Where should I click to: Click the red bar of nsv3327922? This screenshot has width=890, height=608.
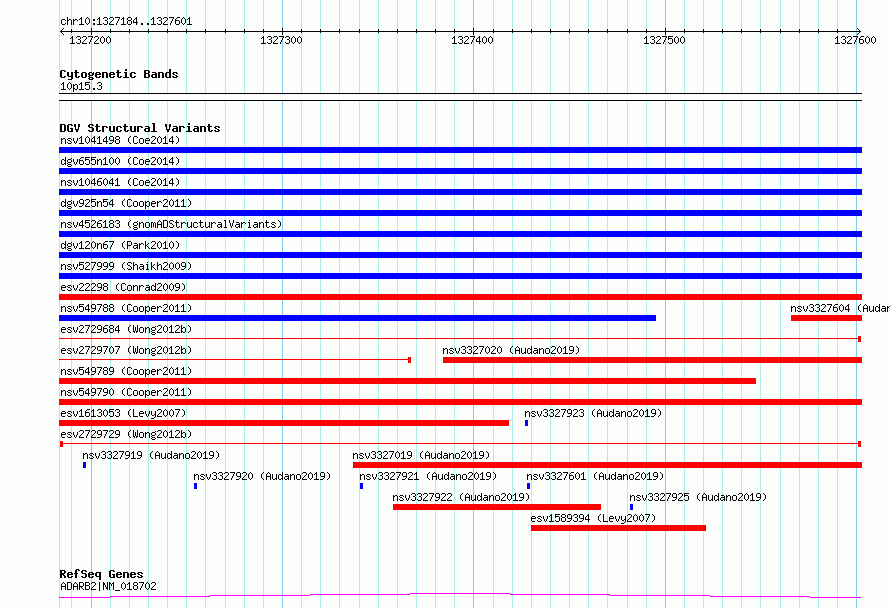coord(497,507)
